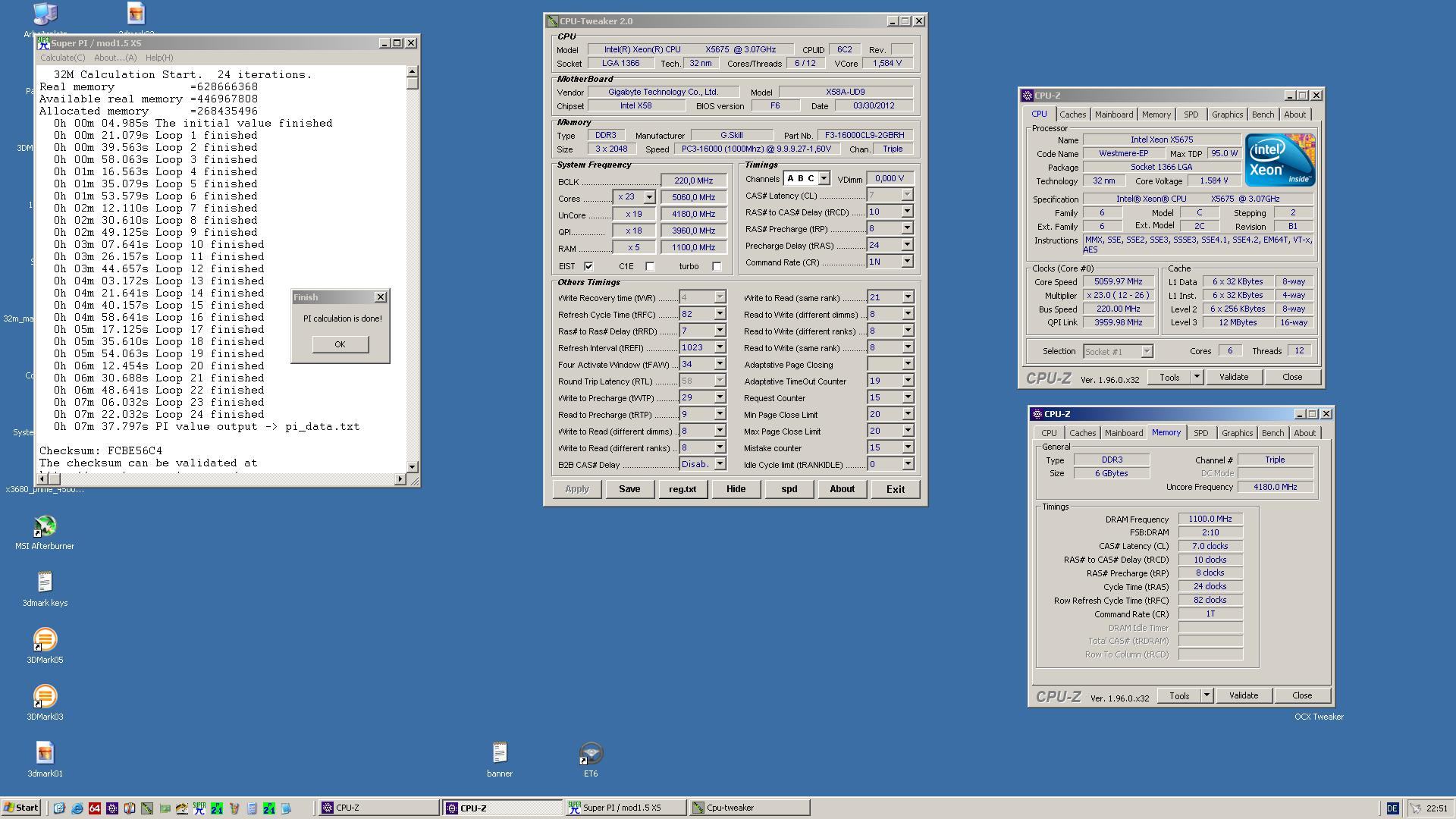This screenshot has width=1456, height=819.
Task: Click the green memory card quick launch icon
Action: click(165, 808)
